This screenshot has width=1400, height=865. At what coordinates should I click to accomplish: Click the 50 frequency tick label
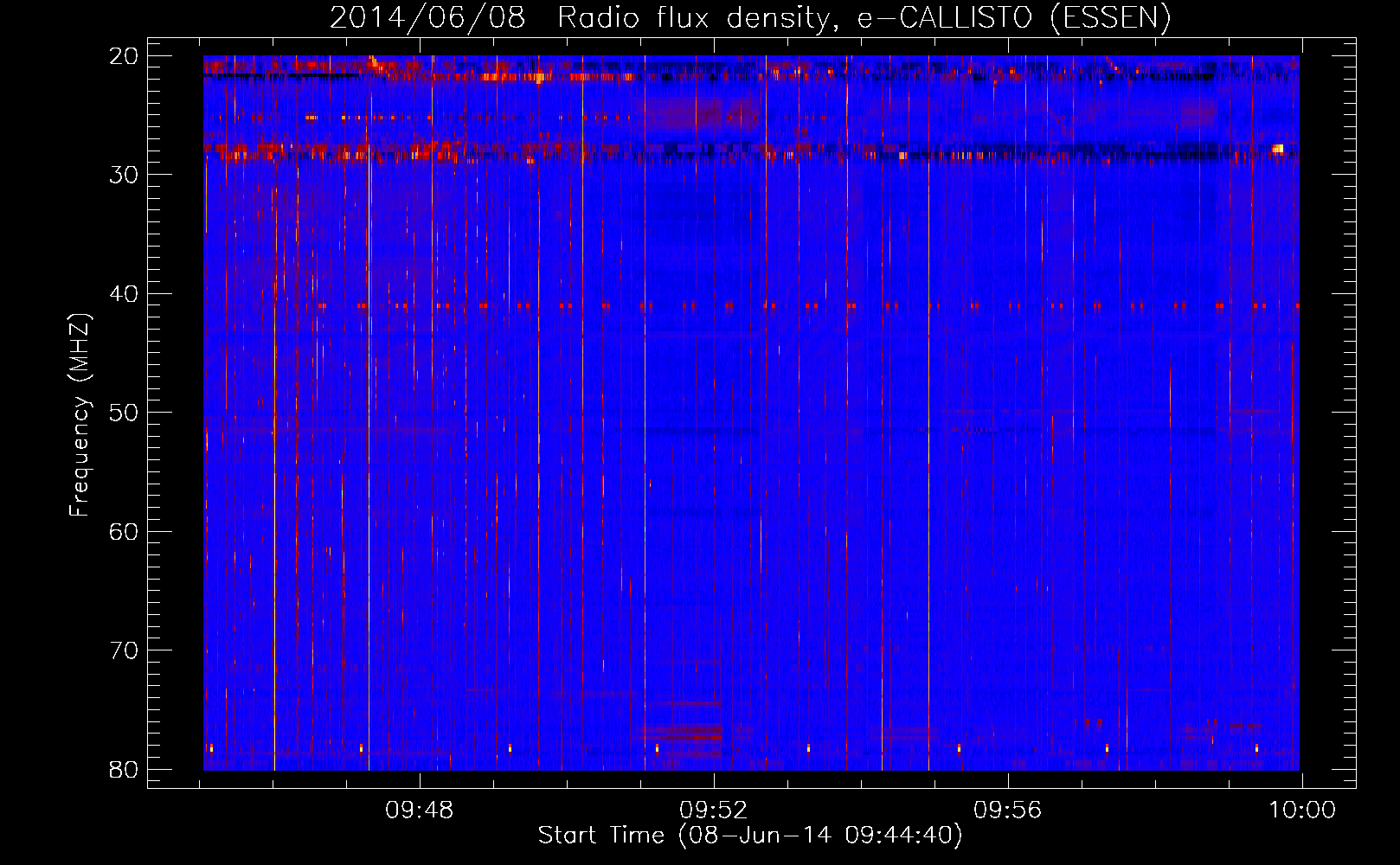tap(124, 413)
